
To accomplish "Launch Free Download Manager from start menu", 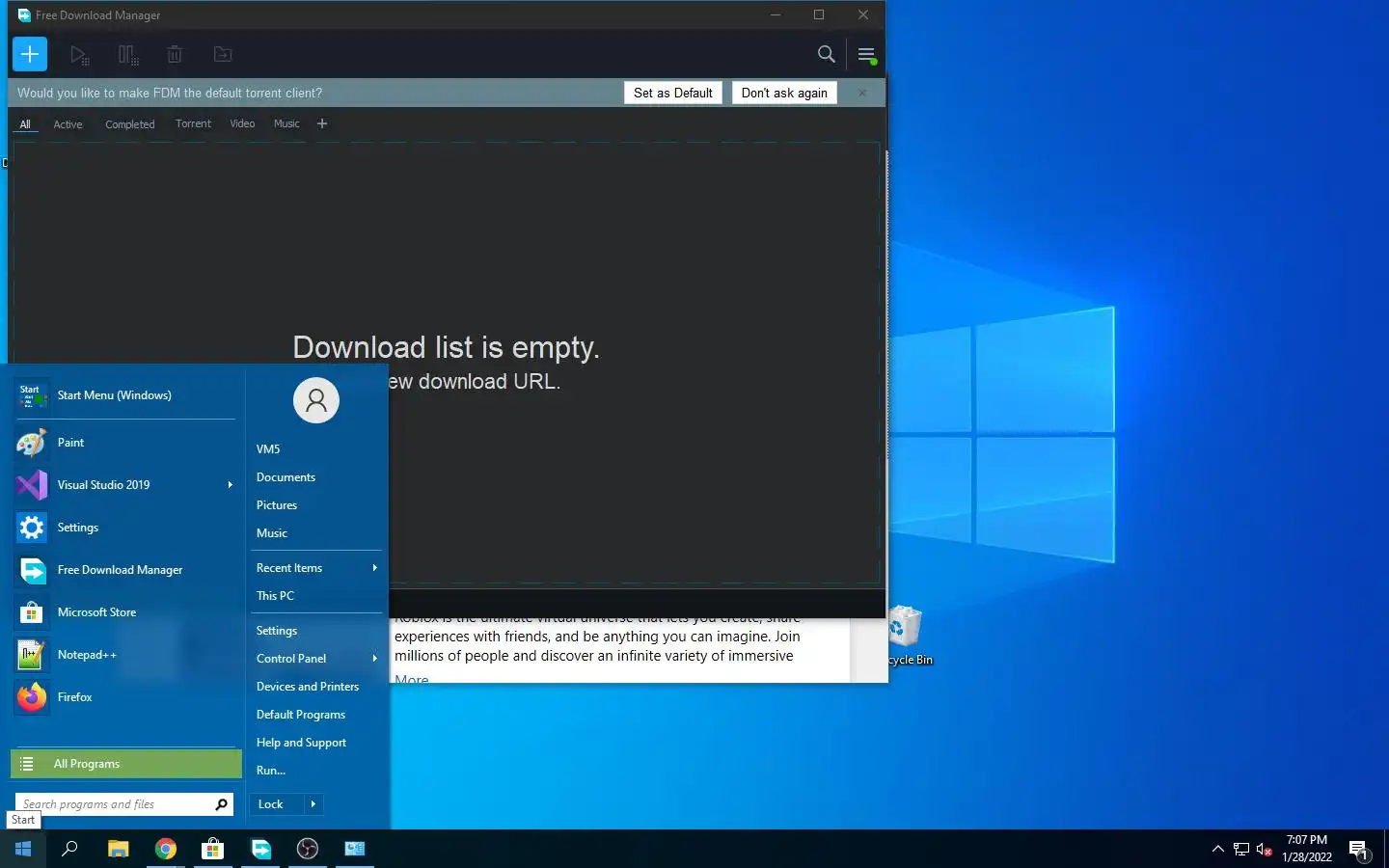I will (125, 570).
